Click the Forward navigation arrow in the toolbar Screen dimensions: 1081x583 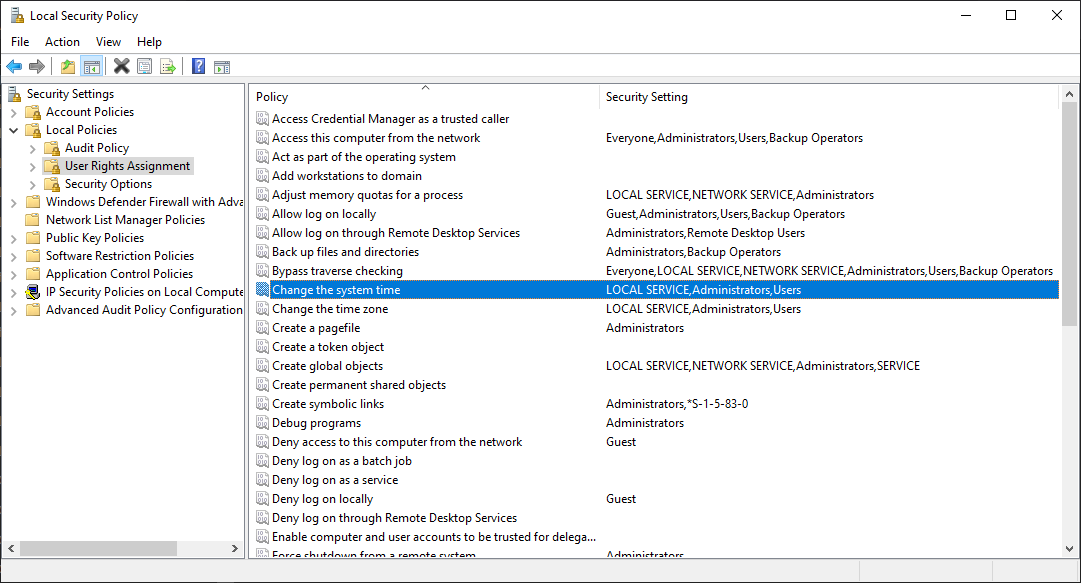tap(38, 66)
